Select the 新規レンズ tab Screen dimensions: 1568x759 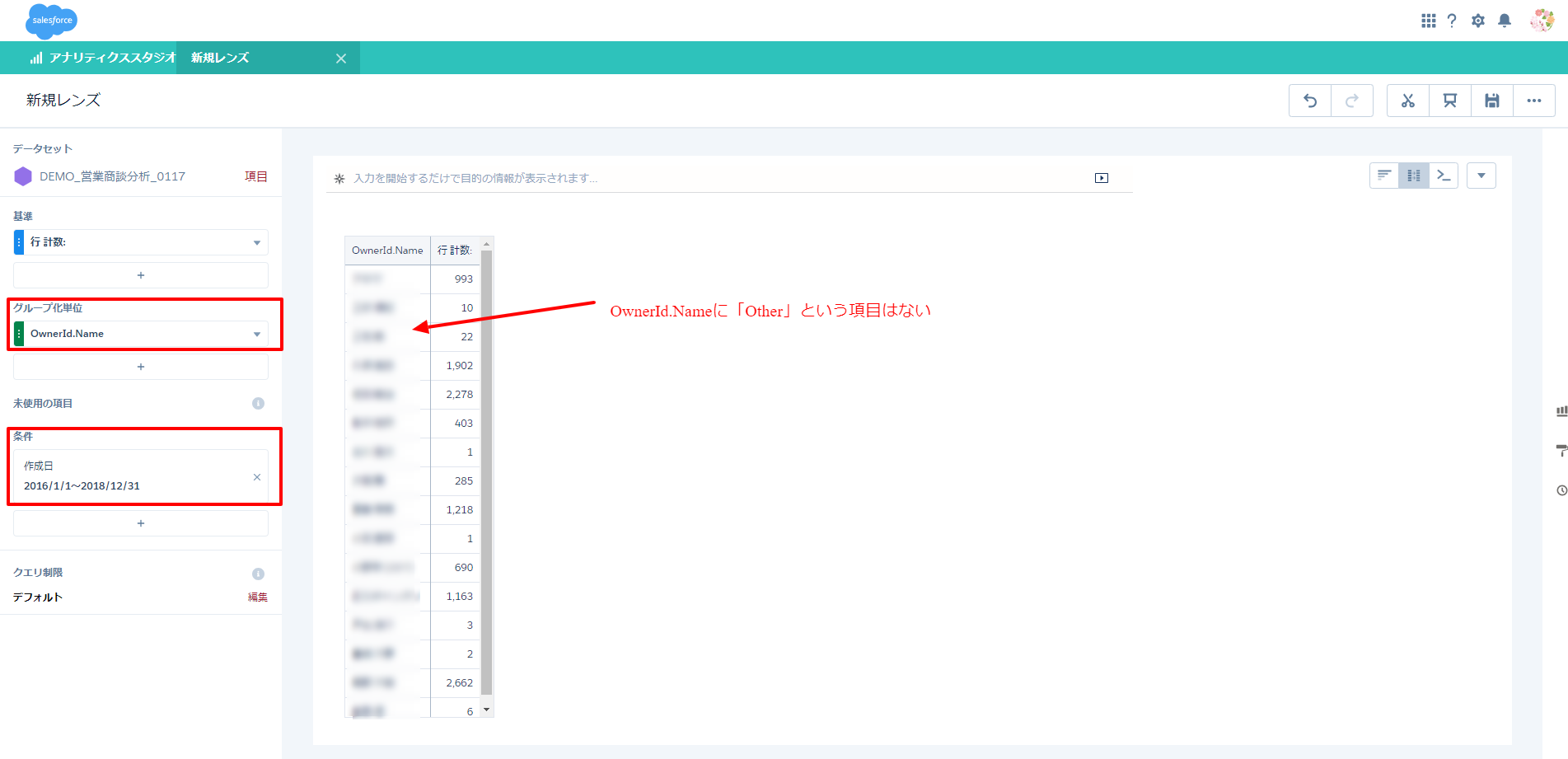coord(221,58)
